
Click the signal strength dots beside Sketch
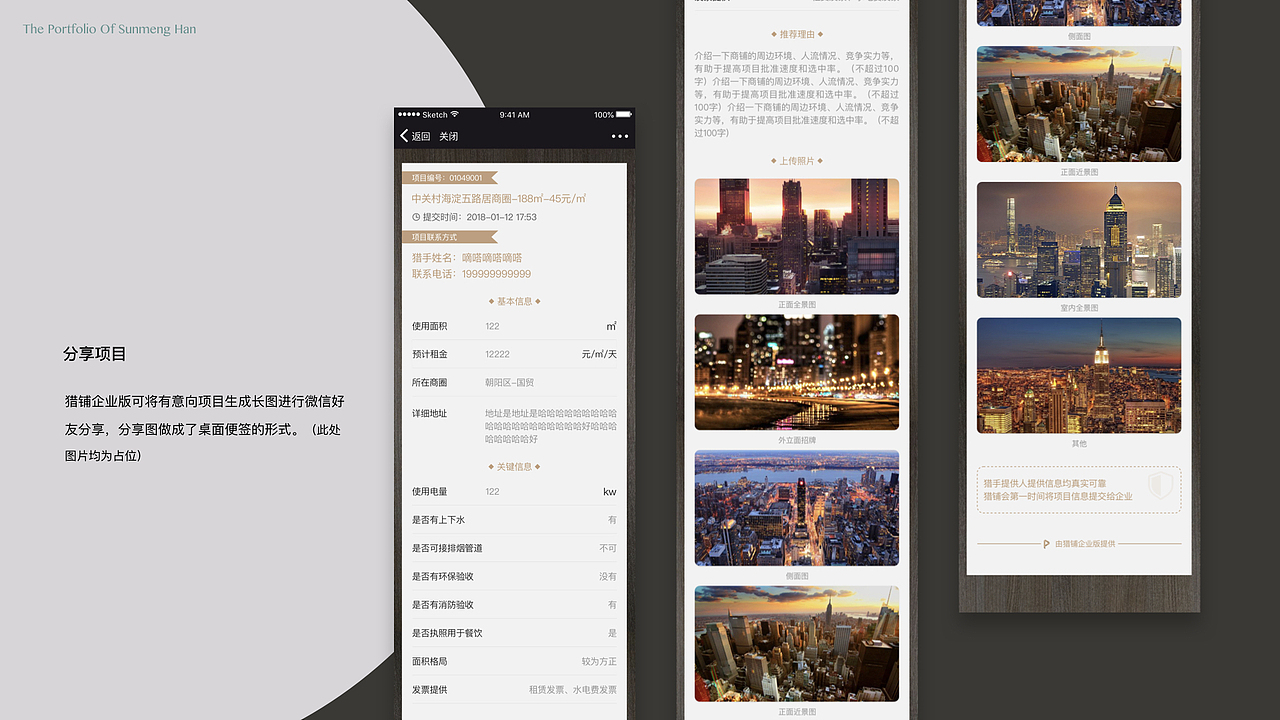click(x=409, y=115)
